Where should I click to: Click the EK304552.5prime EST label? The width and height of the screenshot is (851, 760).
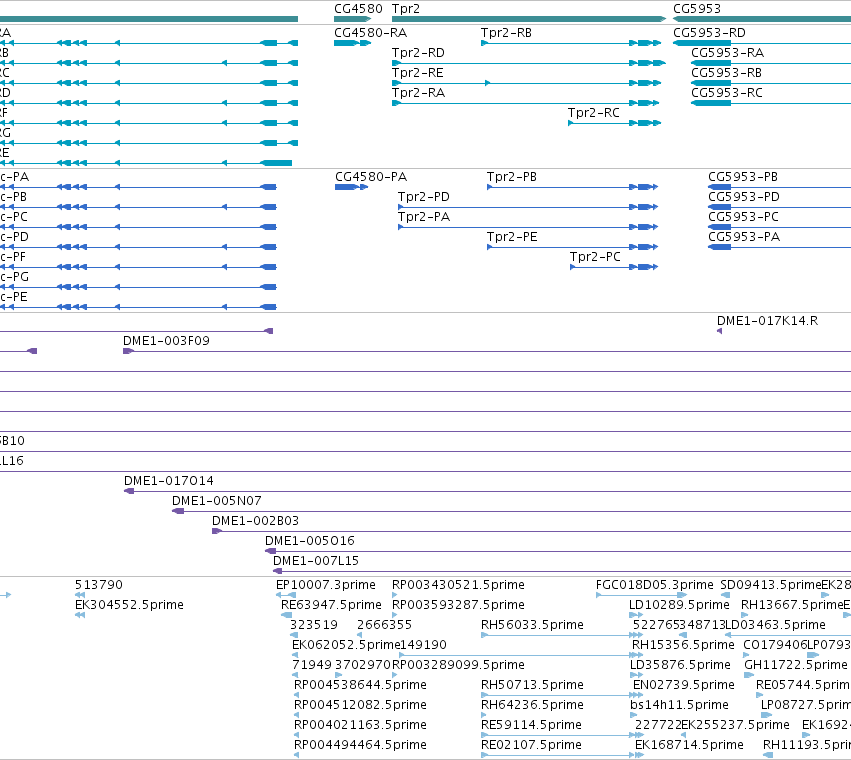(129, 605)
